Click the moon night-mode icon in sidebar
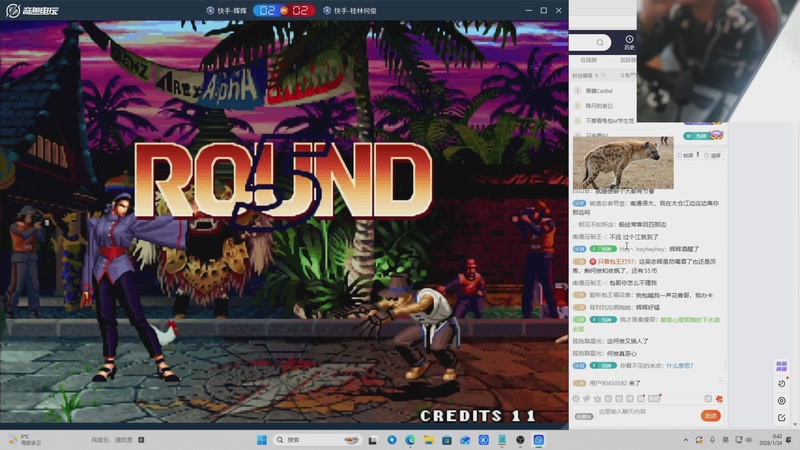The width and height of the screenshot is (800, 450). coord(782,383)
